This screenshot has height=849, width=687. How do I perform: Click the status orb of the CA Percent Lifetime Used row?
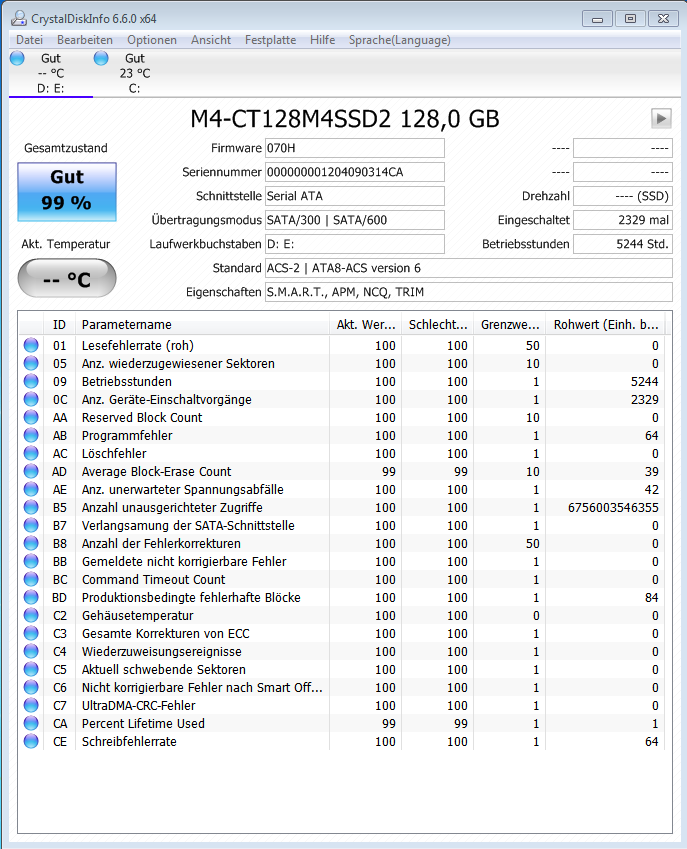tap(31, 723)
